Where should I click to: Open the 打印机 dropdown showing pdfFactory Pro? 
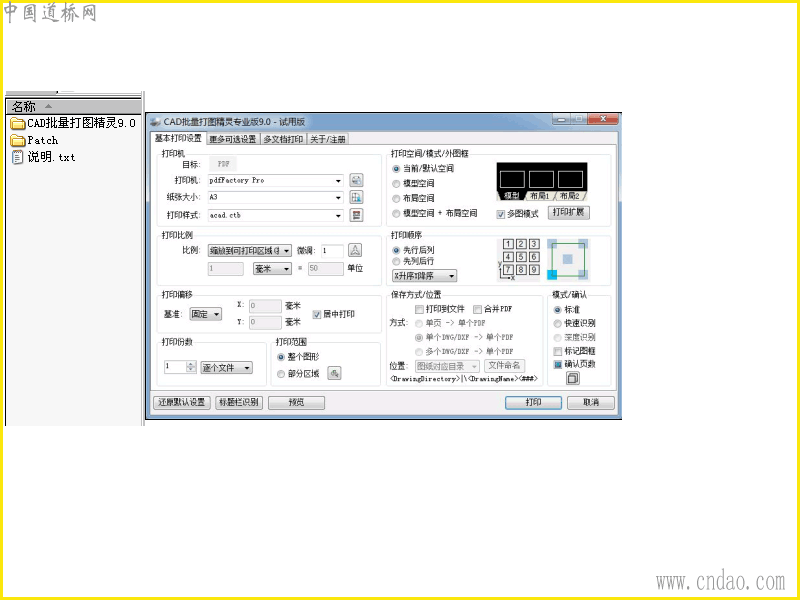tap(276, 181)
